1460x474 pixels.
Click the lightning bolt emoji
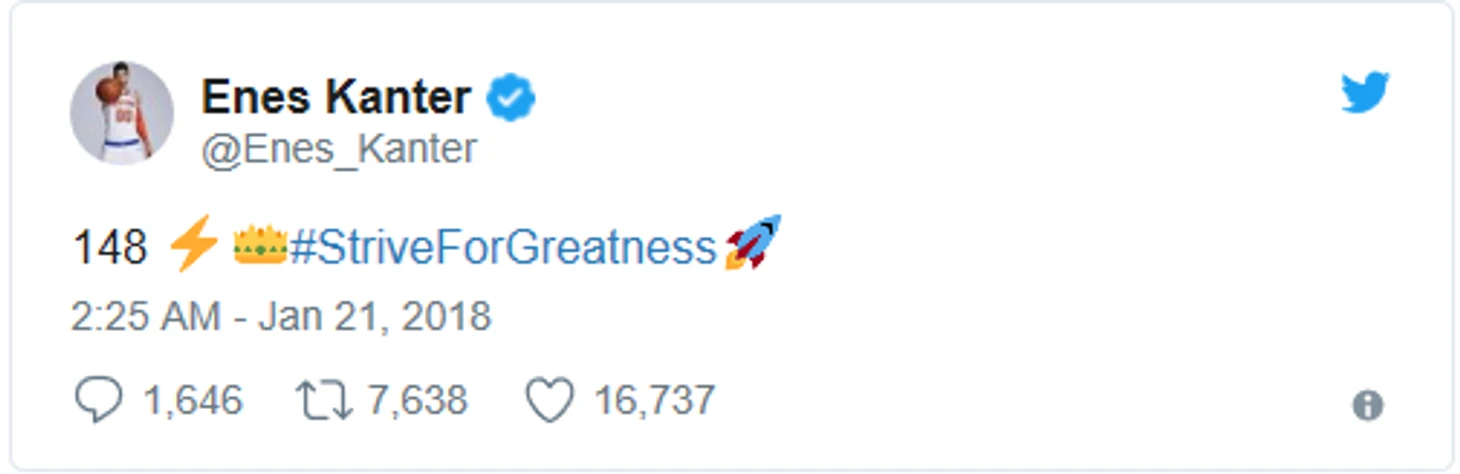pos(194,246)
